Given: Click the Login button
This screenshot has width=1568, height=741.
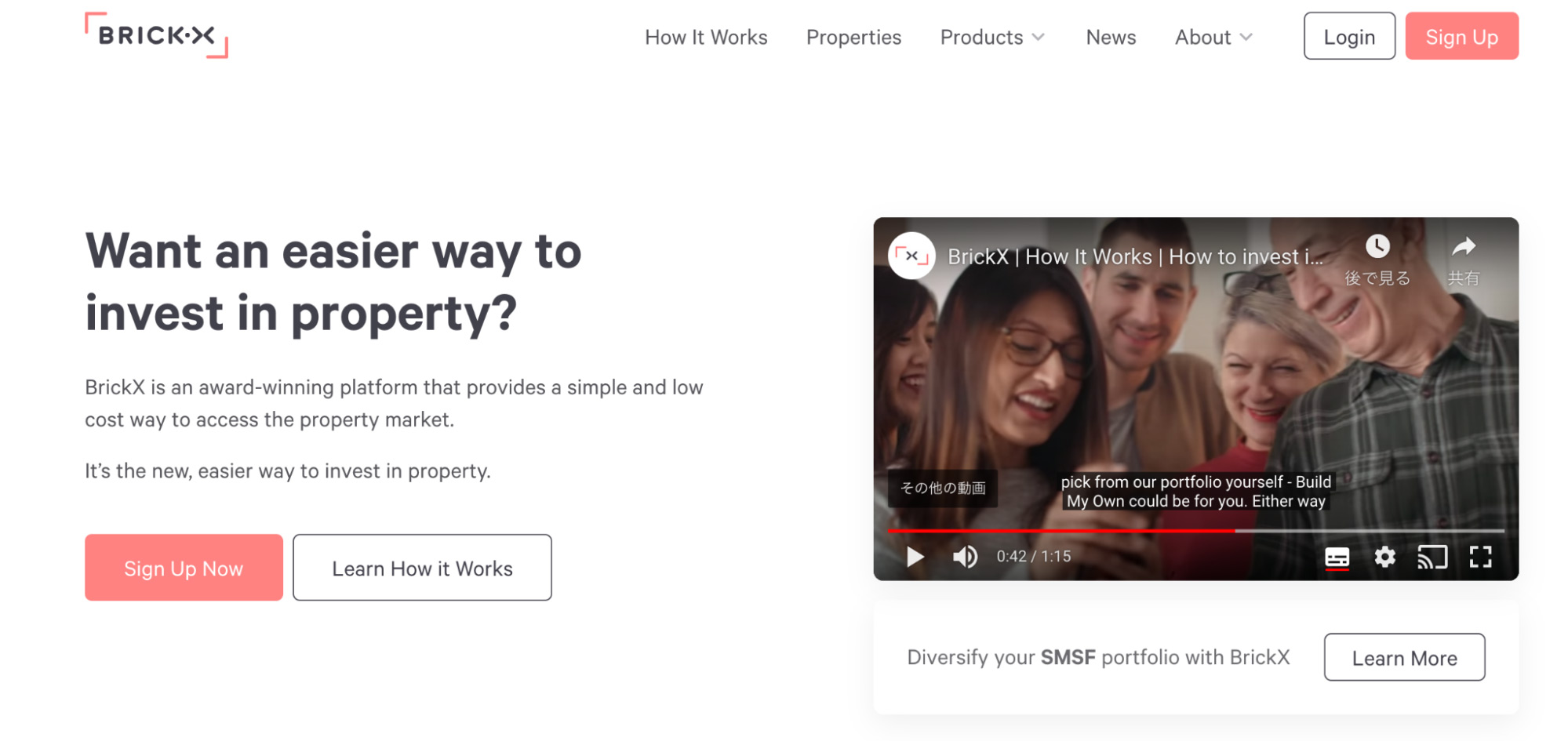Looking at the screenshot, I should (x=1349, y=36).
